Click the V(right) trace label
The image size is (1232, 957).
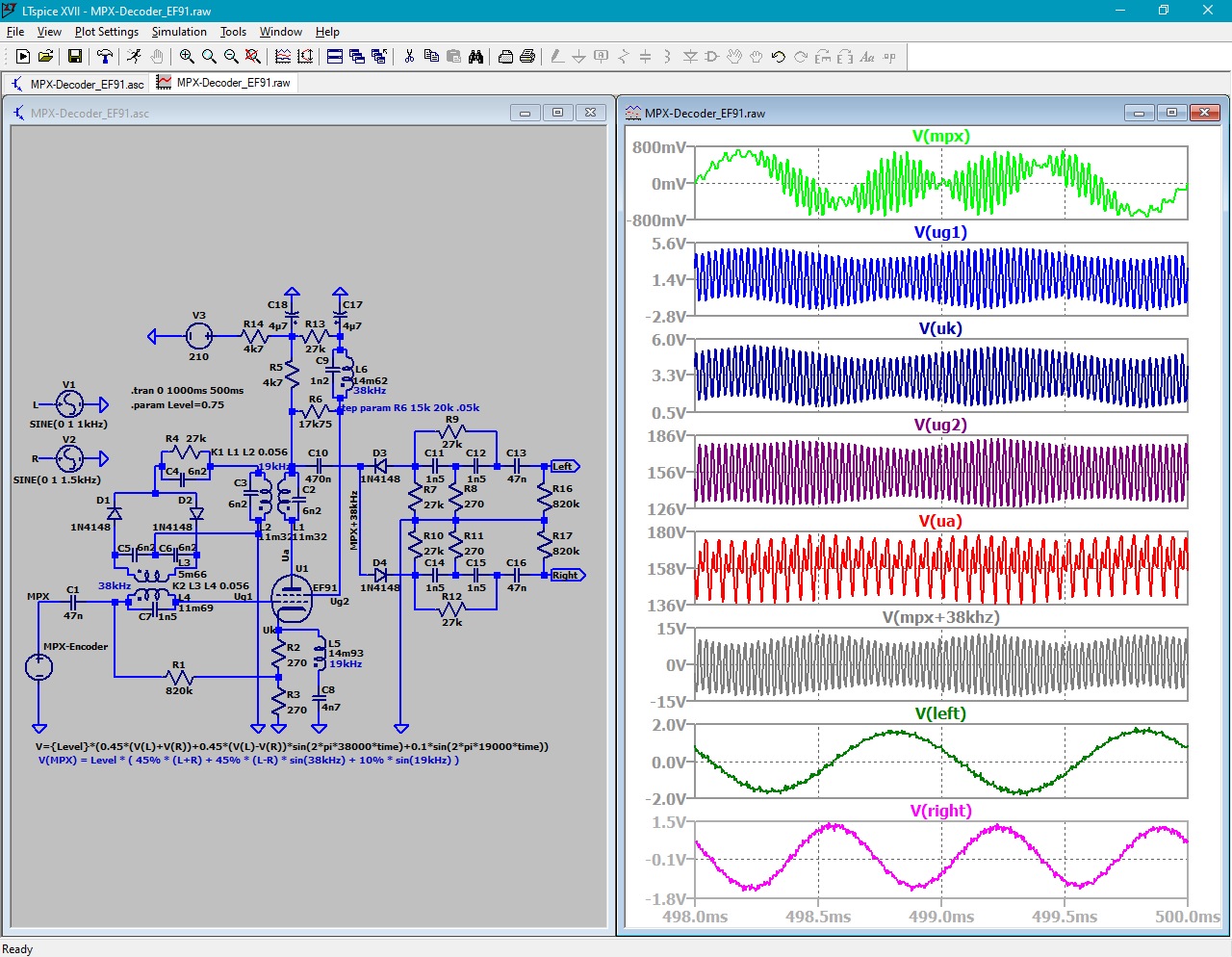coord(940,811)
